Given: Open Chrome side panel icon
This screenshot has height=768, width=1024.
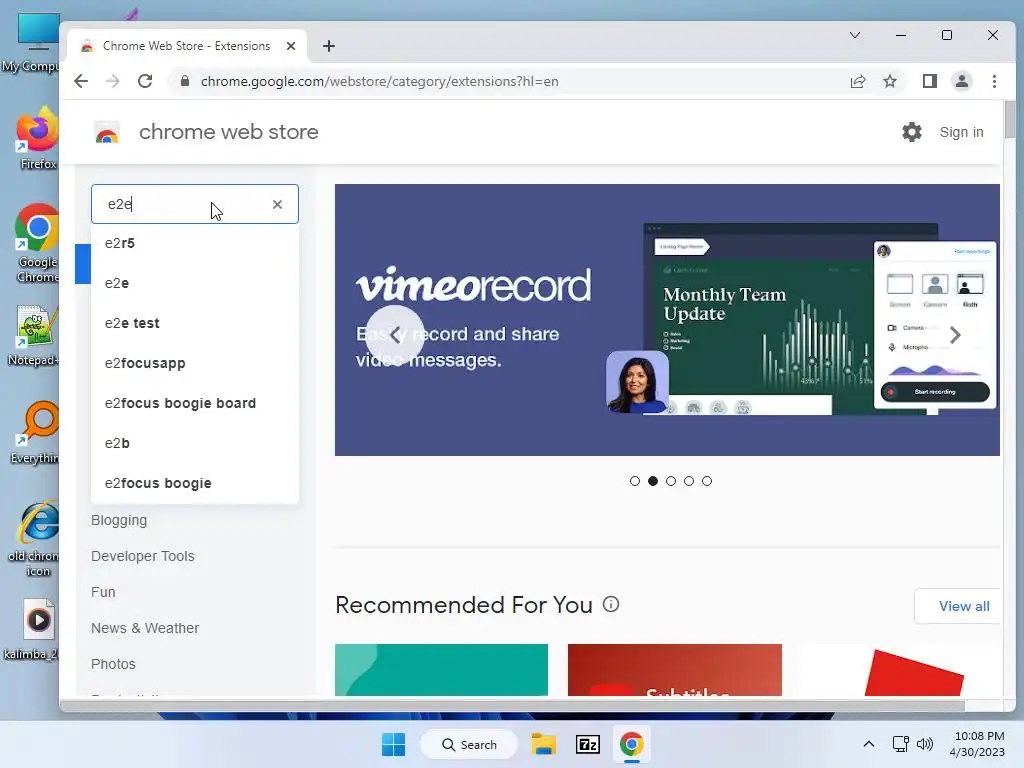Looking at the screenshot, I should point(929,81).
